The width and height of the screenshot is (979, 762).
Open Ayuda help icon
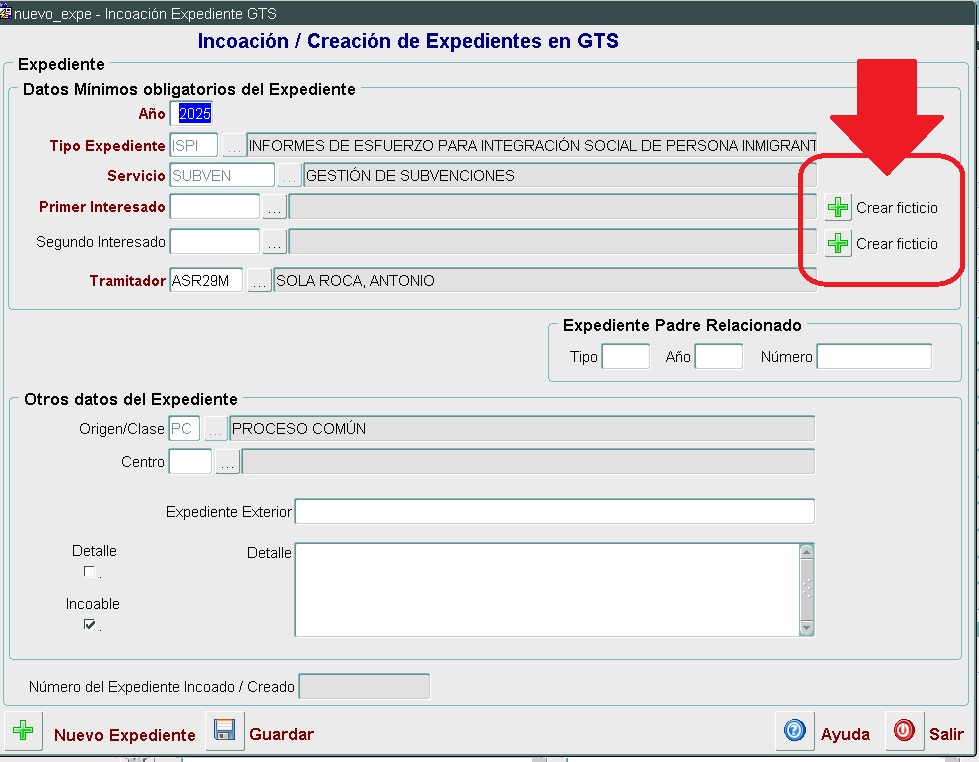pyautogui.click(x=795, y=731)
